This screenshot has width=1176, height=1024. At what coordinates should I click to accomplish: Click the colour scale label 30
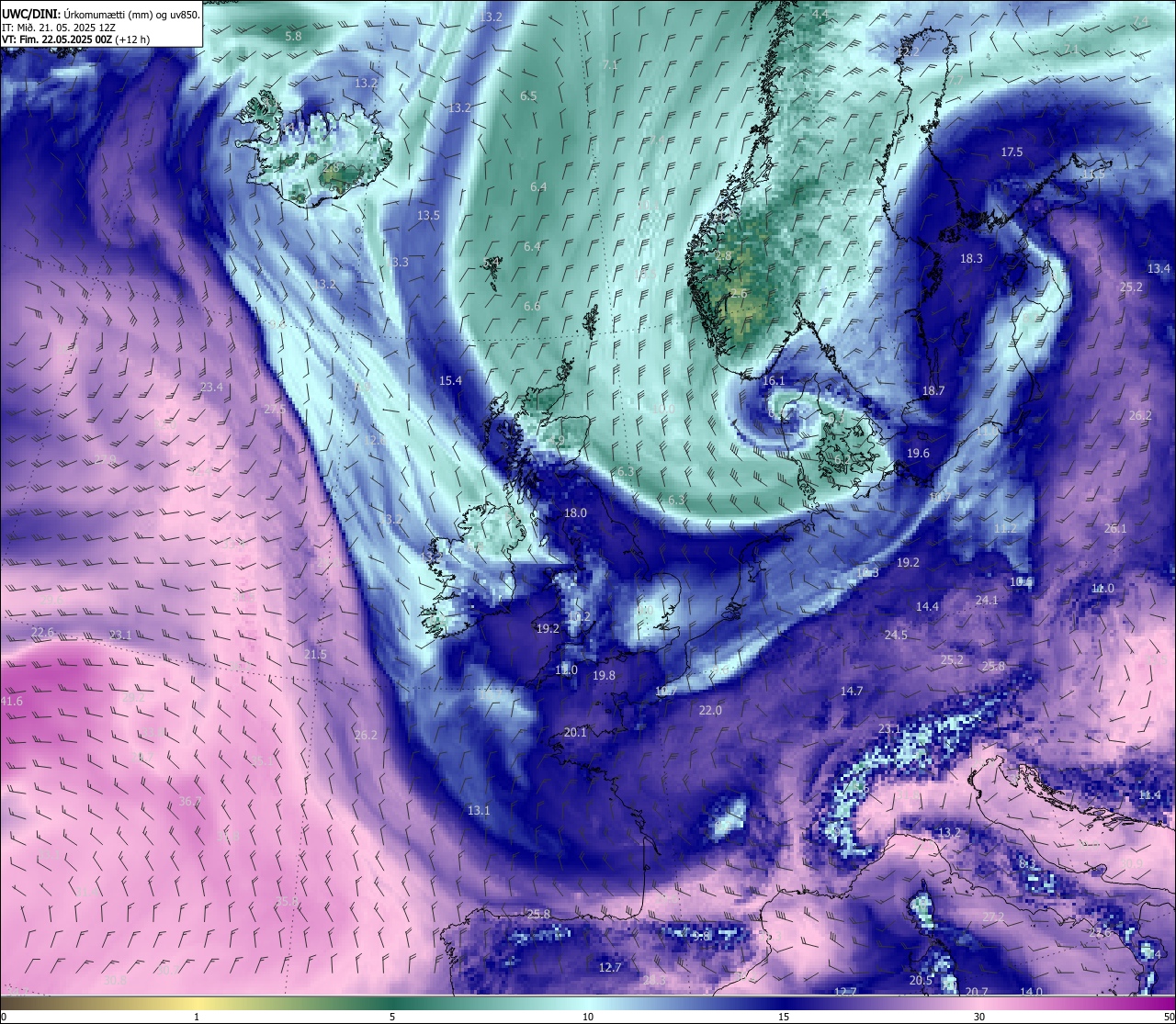pos(979,1017)
